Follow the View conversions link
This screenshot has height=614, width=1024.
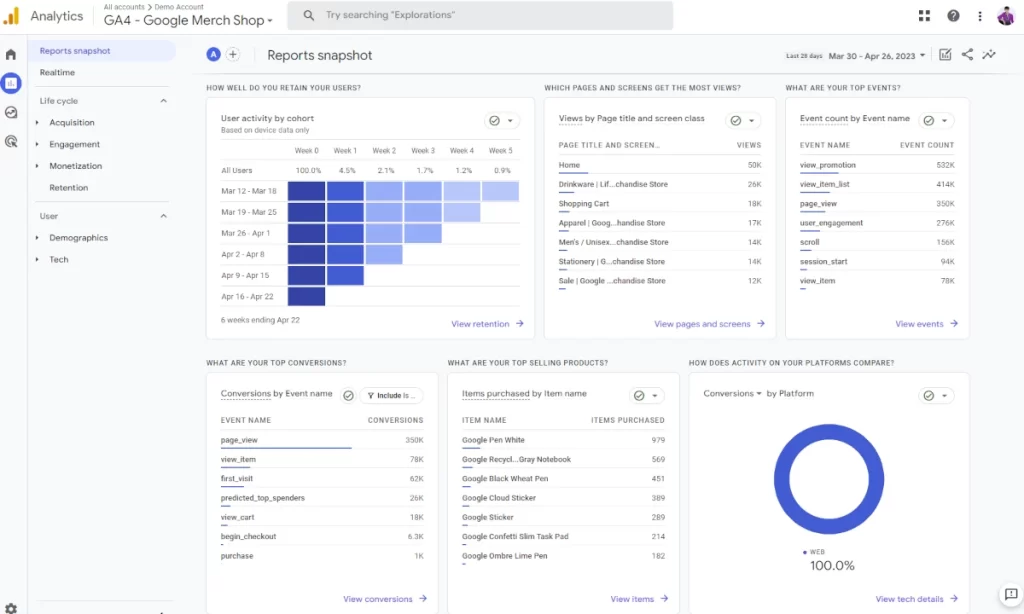pyautogui.click(x=385, y=599)
